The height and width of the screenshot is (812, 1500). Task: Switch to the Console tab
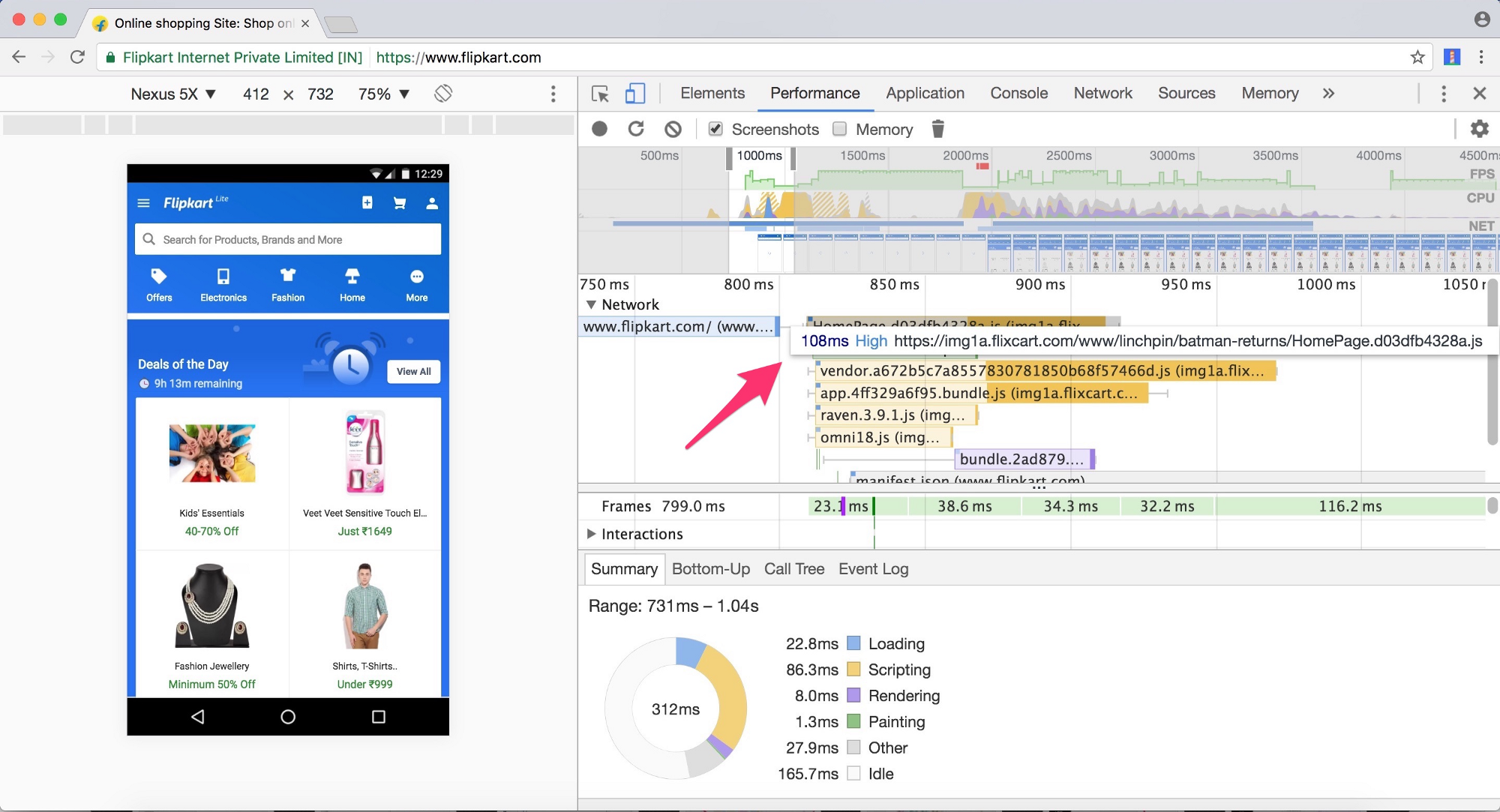point(1018,94)
